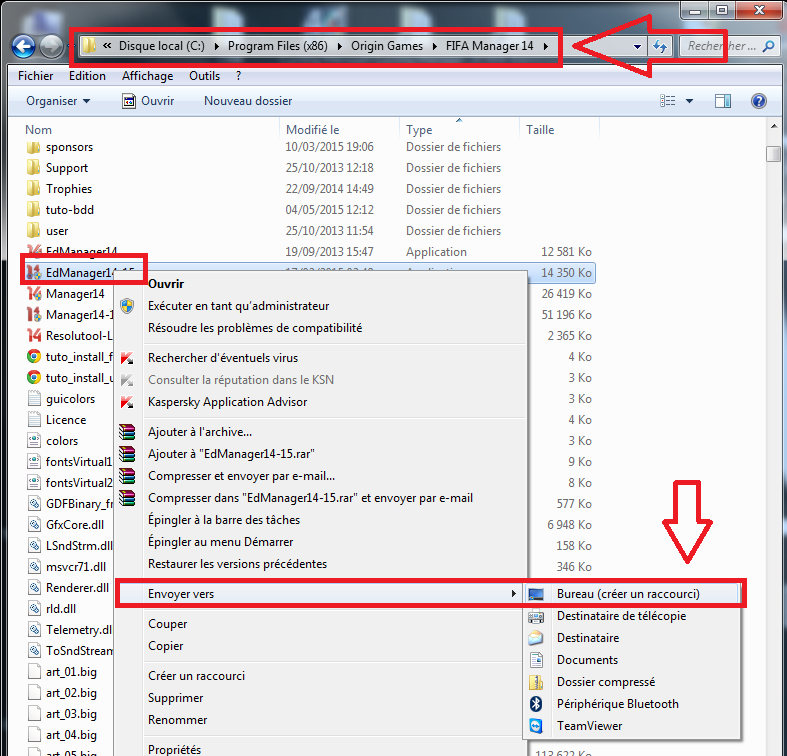
Task: Expand the arrow after Origin Games breadcrumb
Action: point(435,46)
